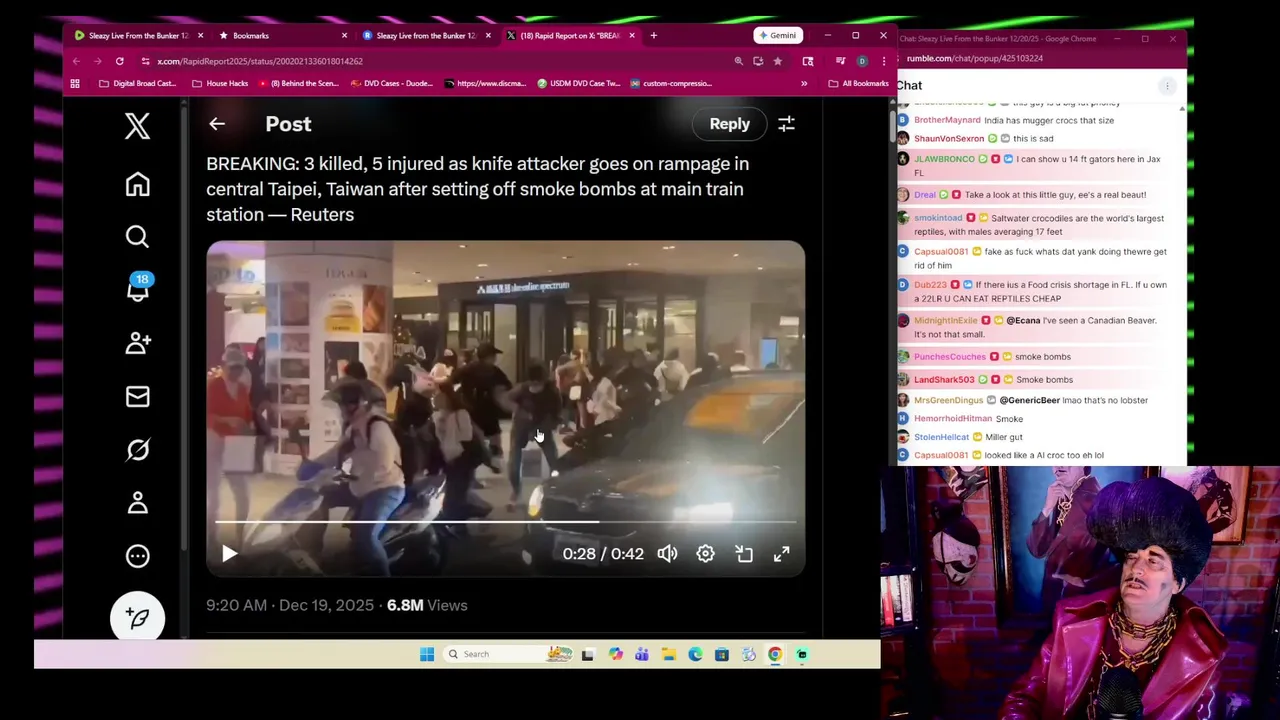Play the Taipei video

tap(229, 553)
